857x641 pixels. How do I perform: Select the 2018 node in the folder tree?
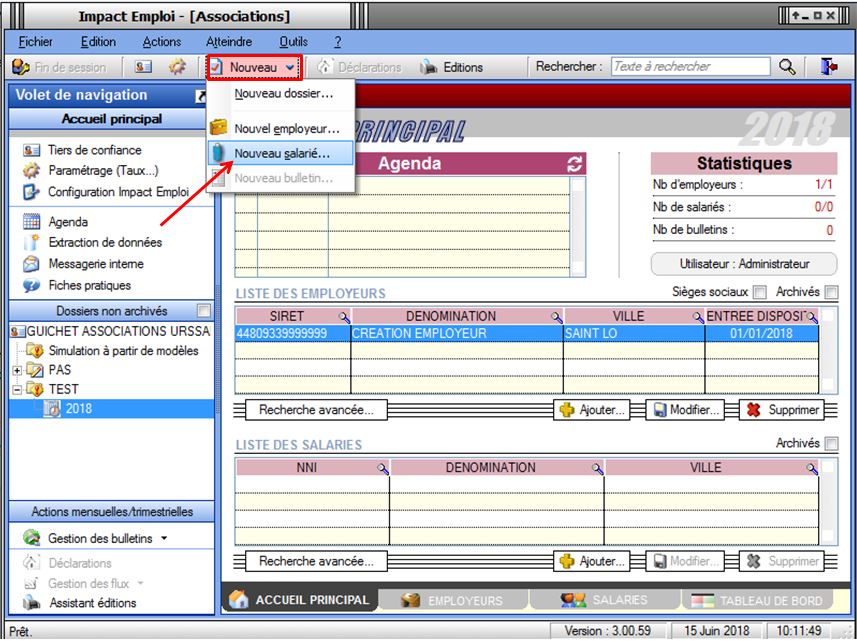(79, 409)
